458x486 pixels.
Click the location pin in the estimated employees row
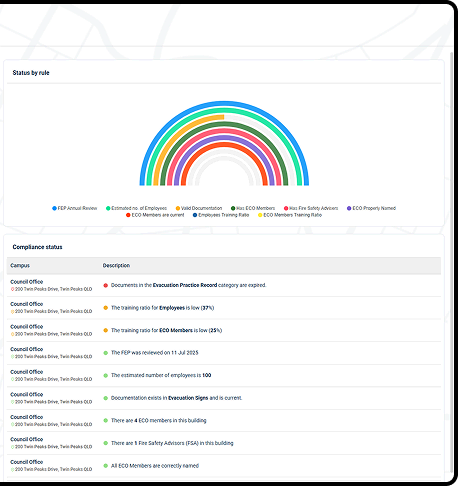(x=12, y=379)
